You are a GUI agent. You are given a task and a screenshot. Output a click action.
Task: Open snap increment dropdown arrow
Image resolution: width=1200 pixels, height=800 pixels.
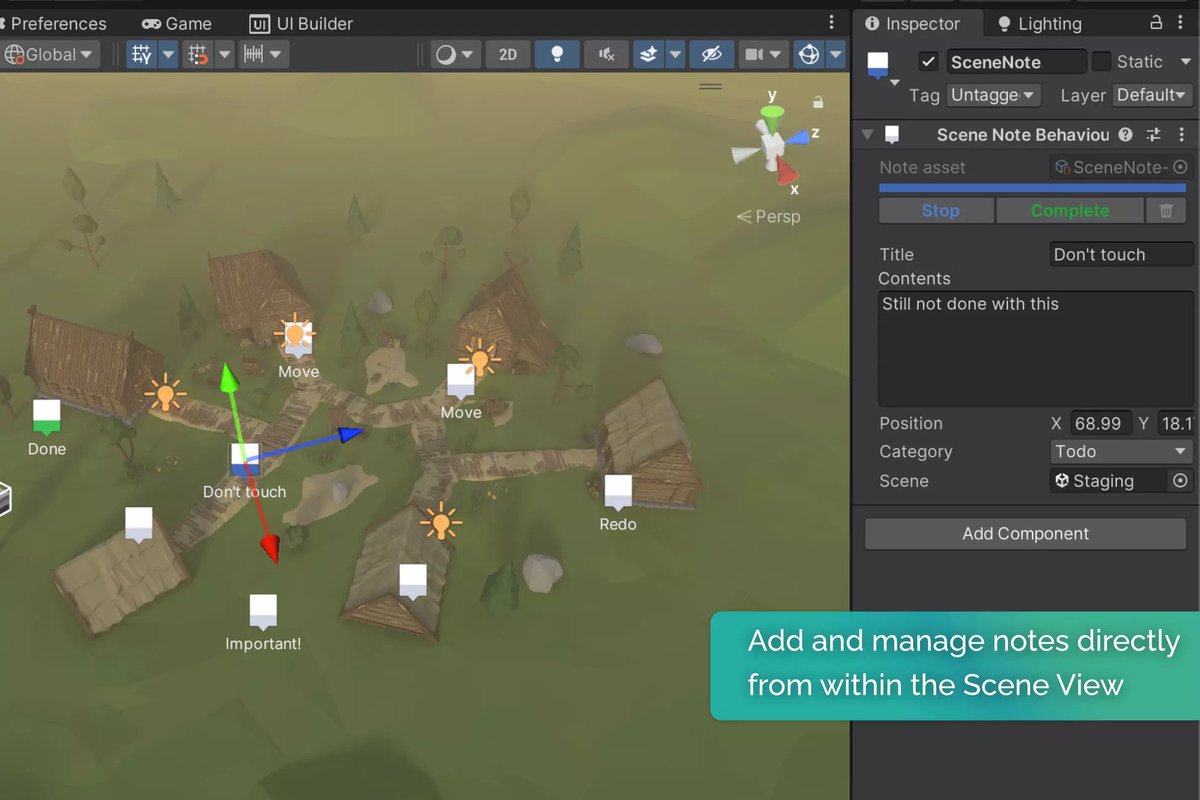(224, 54)
